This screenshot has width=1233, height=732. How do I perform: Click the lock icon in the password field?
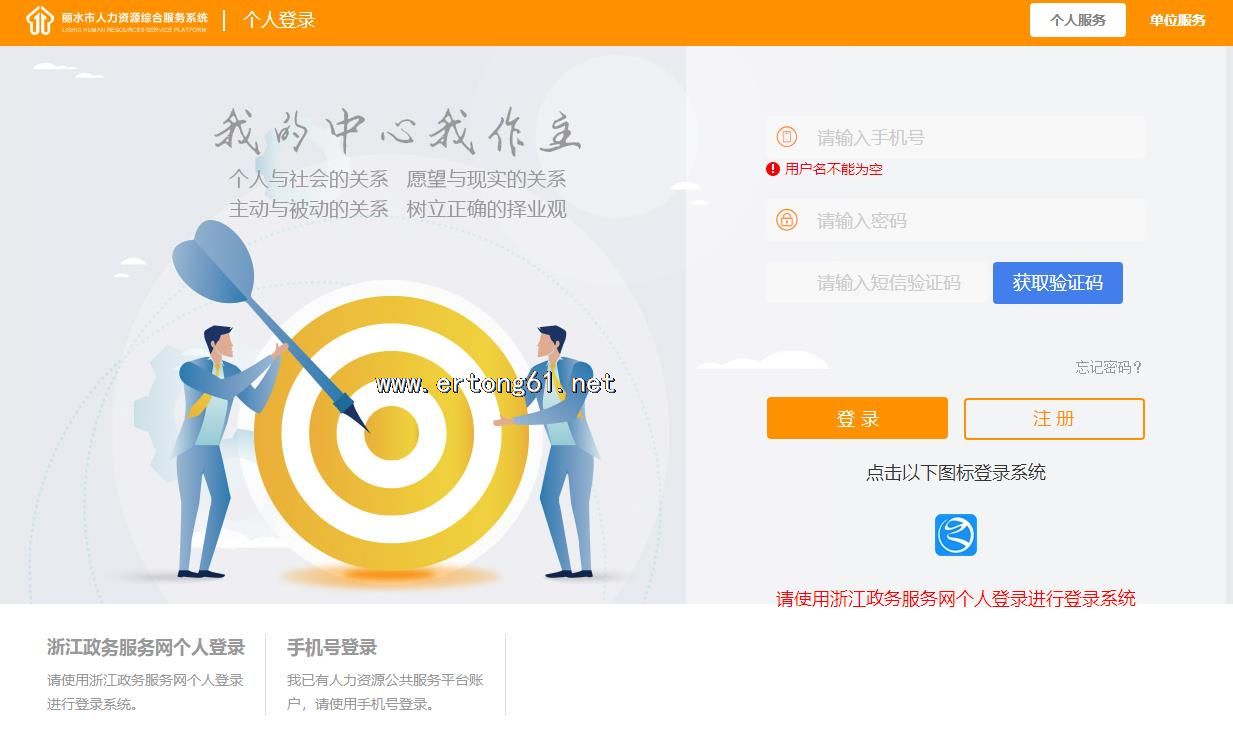[787, 220]
